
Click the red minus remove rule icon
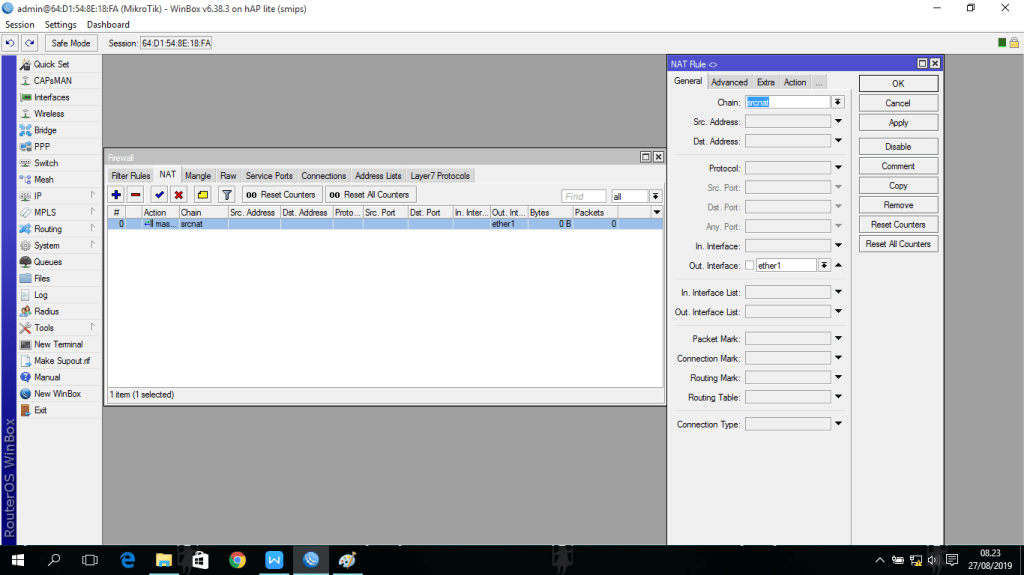click(x=136, y=195)
